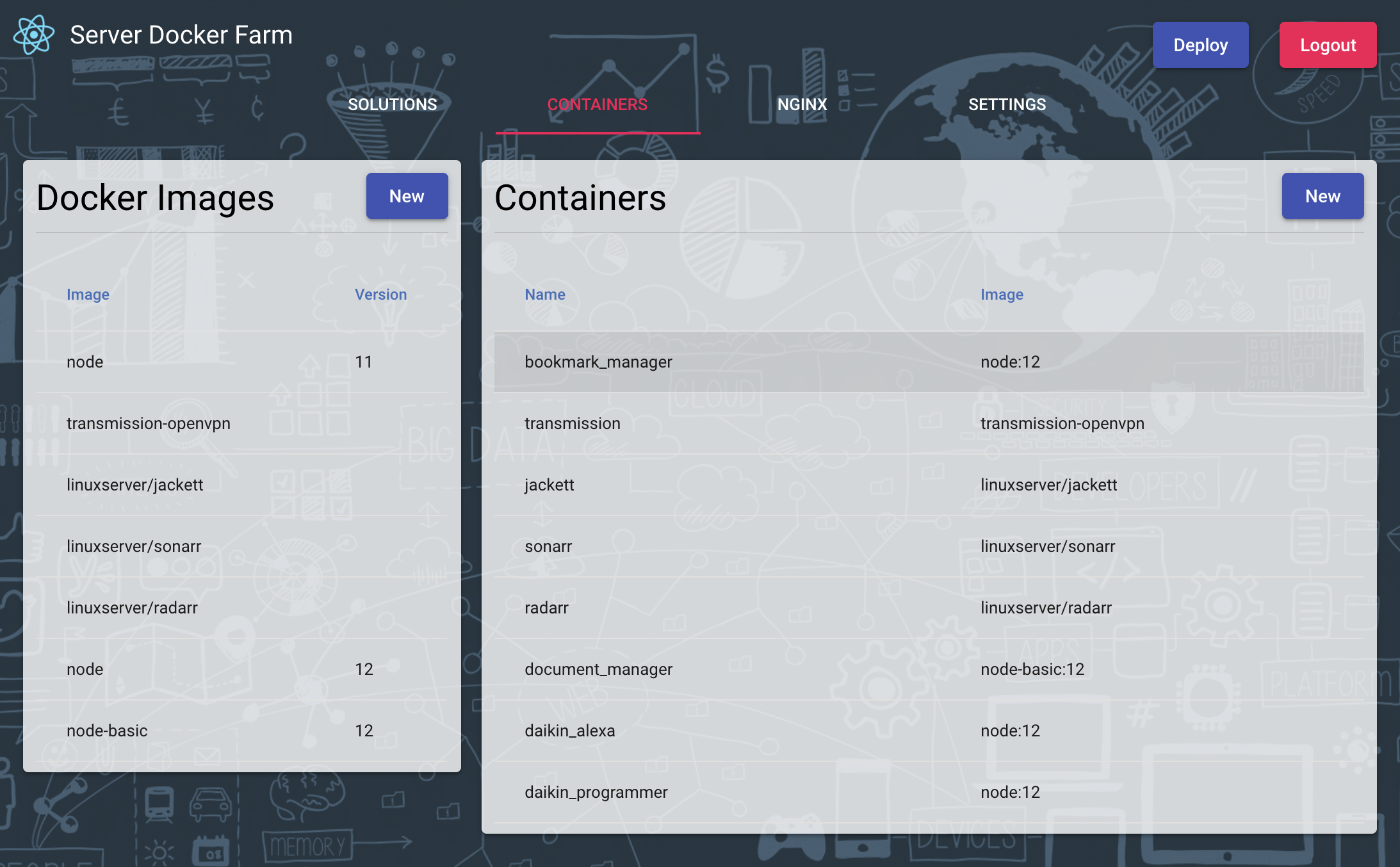Viewport: 1400px width, 867px height.
Task: Click node:12 image of daikin_alexa
Action: point(1010,731)
